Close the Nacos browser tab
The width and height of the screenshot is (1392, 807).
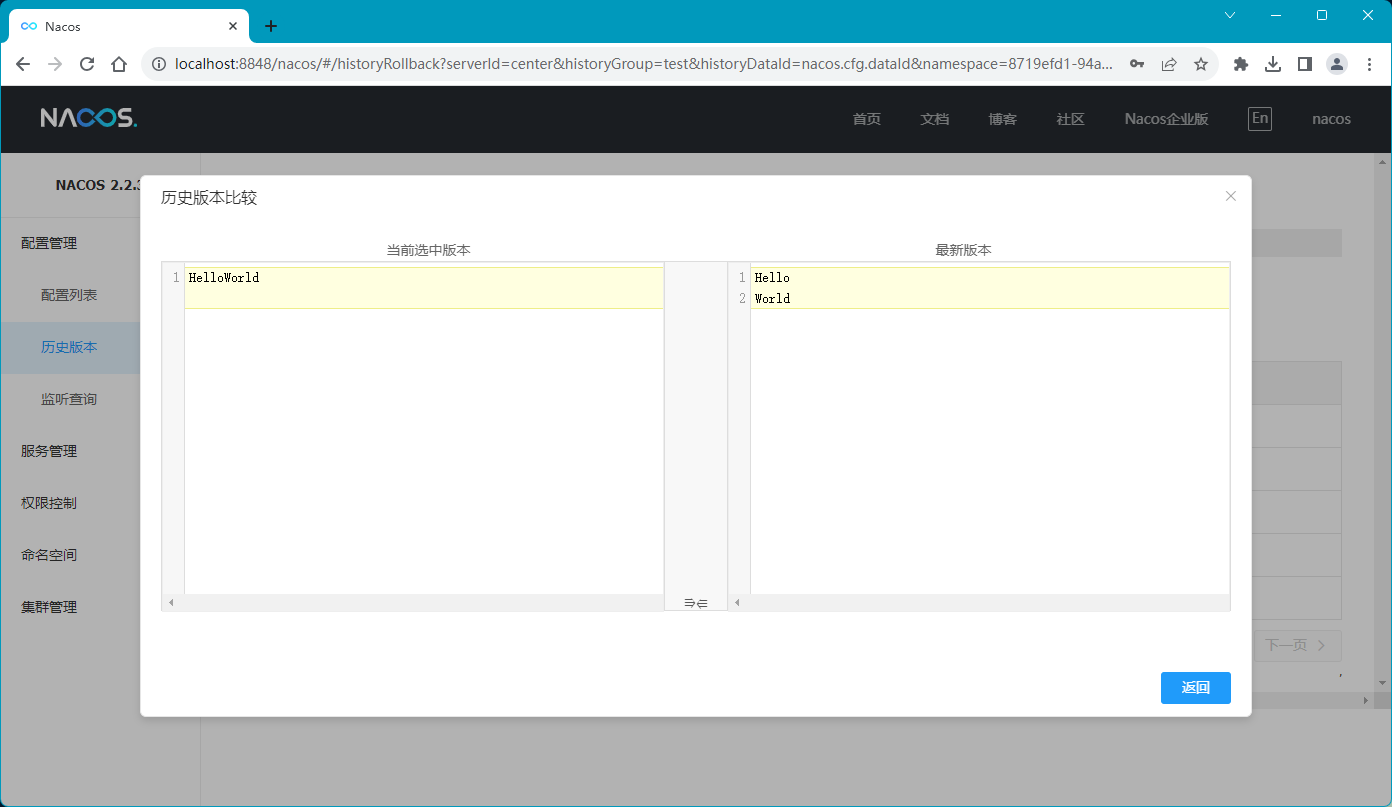tap(233, 26)
